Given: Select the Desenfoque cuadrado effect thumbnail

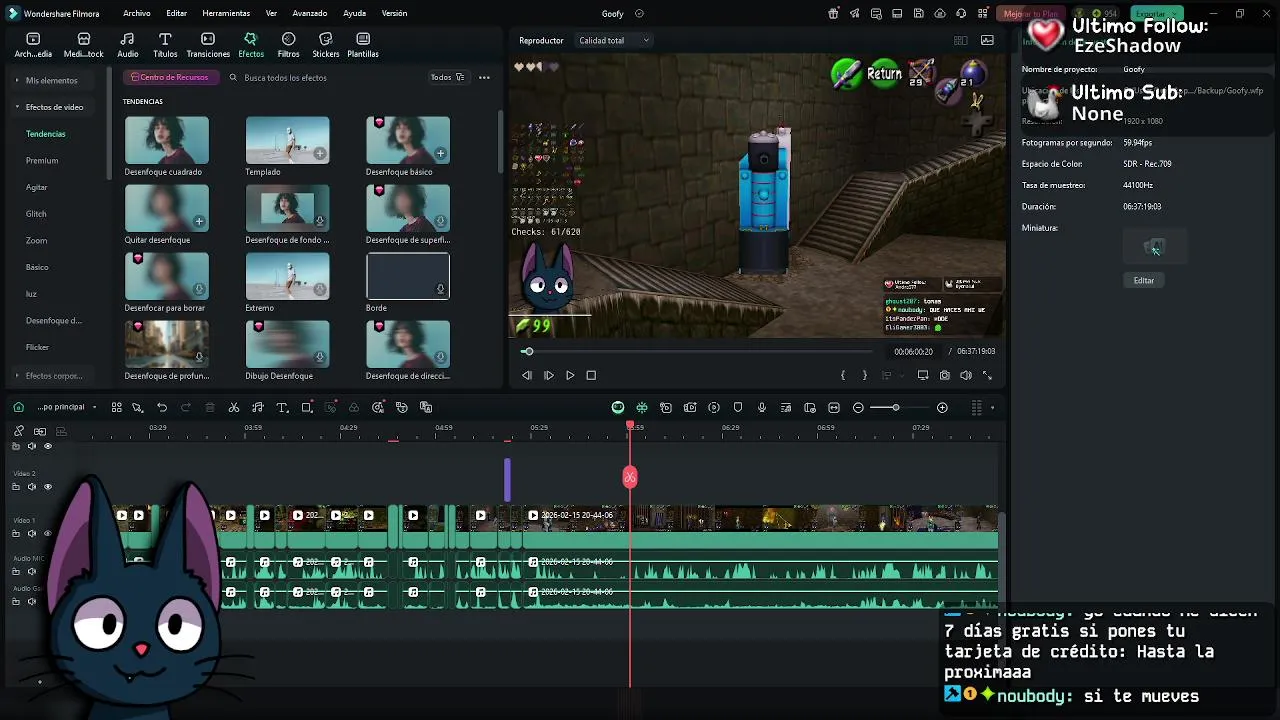Looking at the screenshot, I should tap(167, 140).
